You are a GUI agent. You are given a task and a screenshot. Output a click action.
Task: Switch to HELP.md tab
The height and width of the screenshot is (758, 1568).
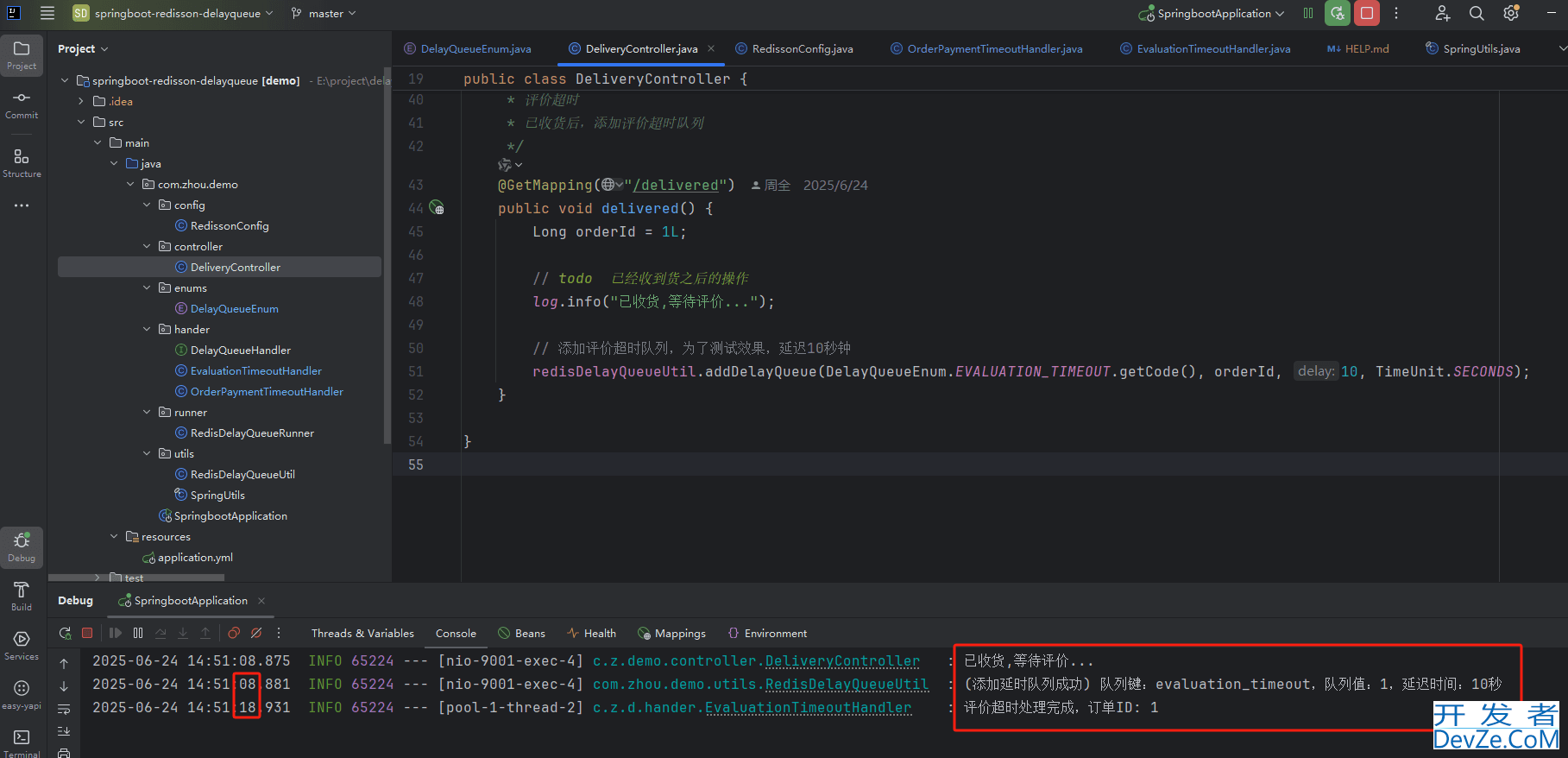[x=1358, y=48]
